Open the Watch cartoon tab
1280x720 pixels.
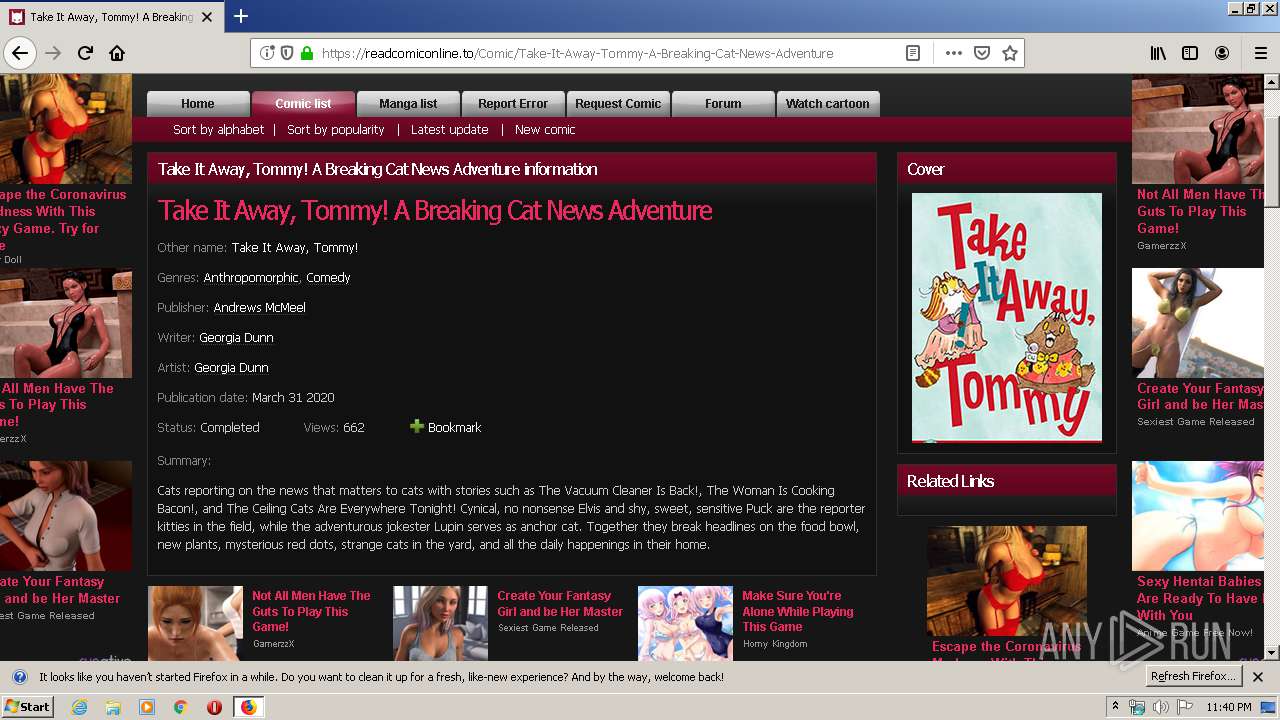click(x=828, y=104)
